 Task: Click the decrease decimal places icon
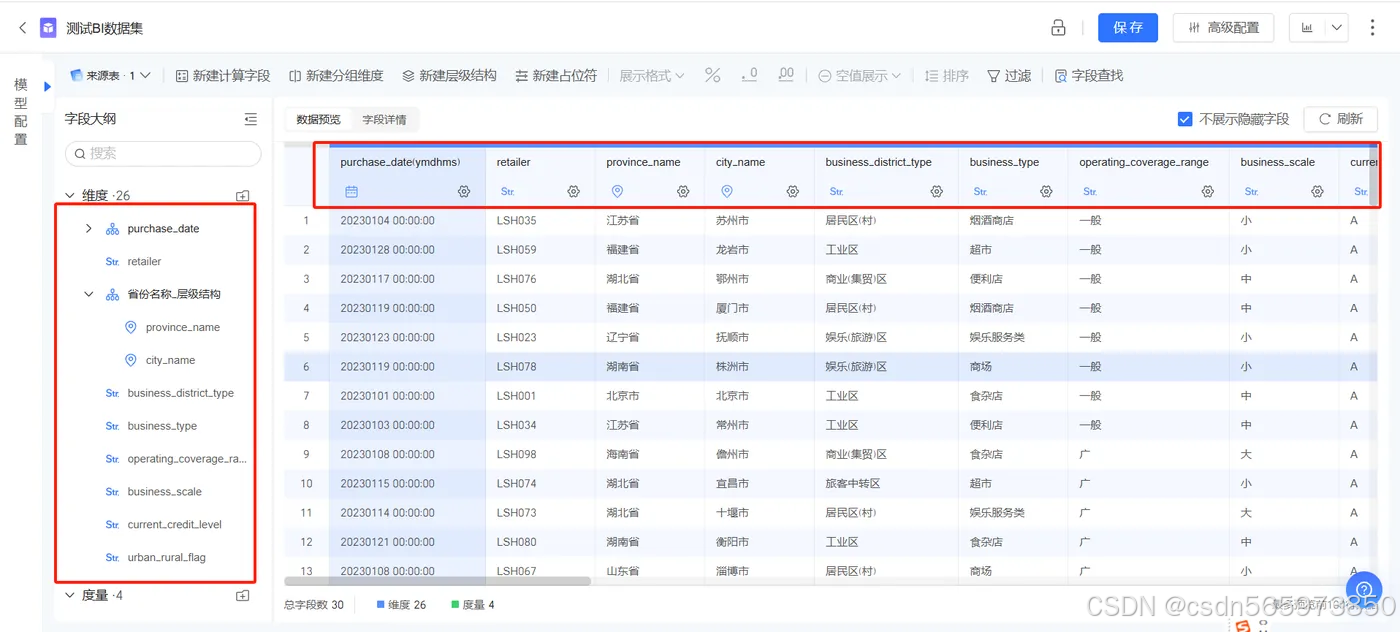[749, 76]
